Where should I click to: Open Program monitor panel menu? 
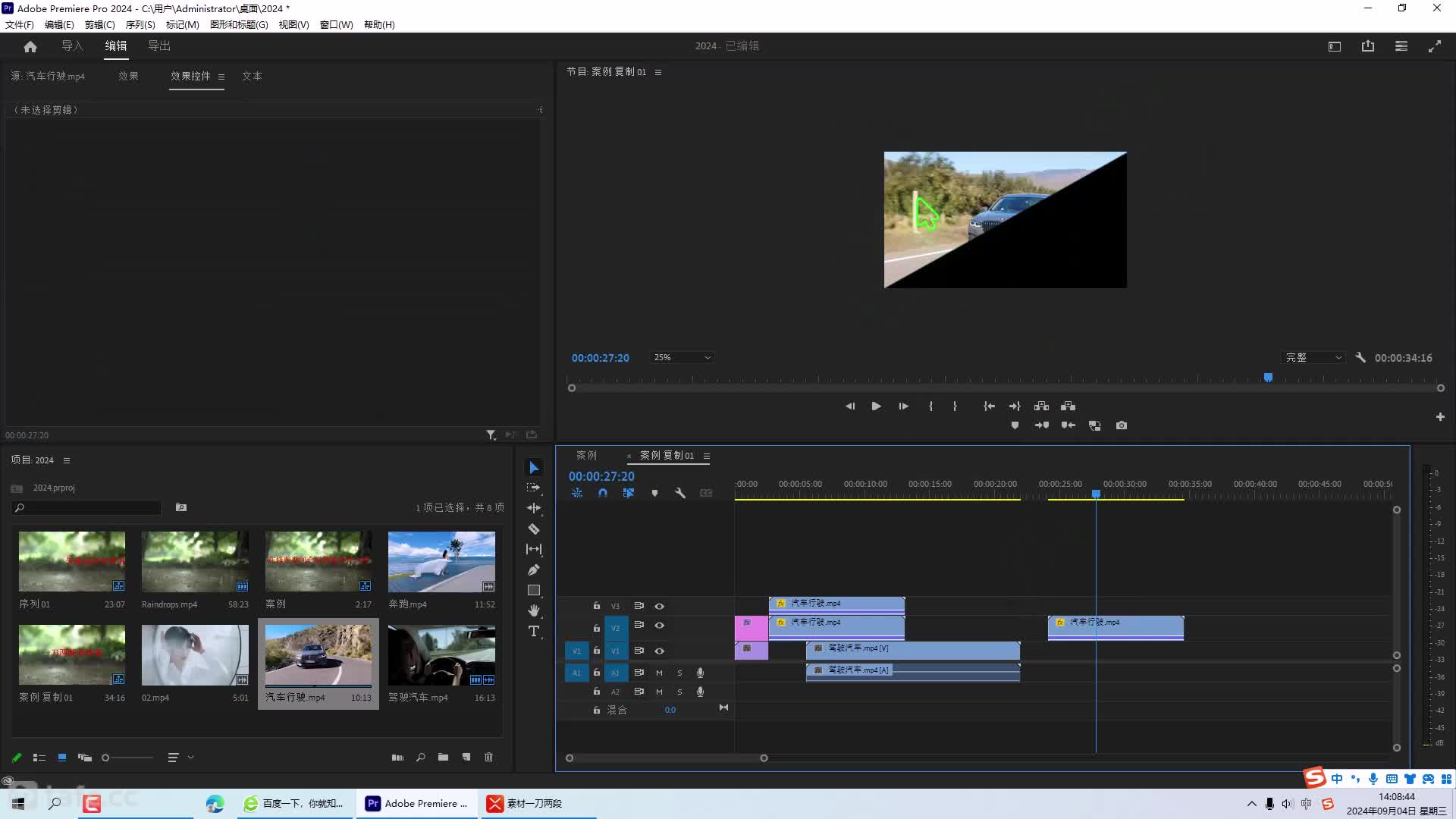[x=658, y=72]
